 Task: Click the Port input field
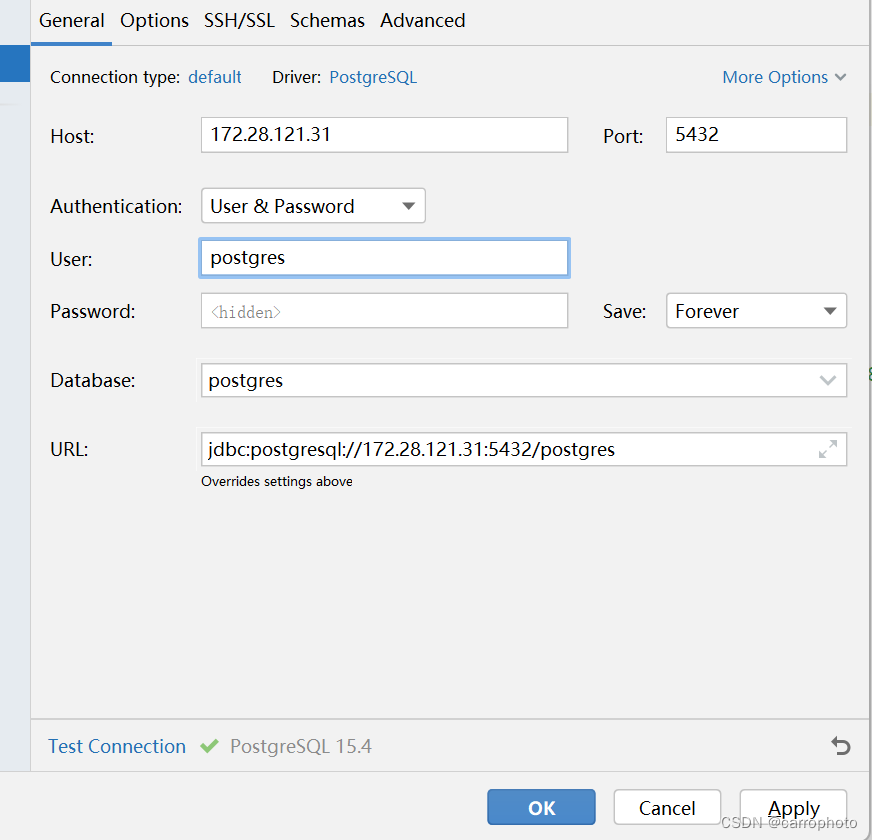[756, 135]
